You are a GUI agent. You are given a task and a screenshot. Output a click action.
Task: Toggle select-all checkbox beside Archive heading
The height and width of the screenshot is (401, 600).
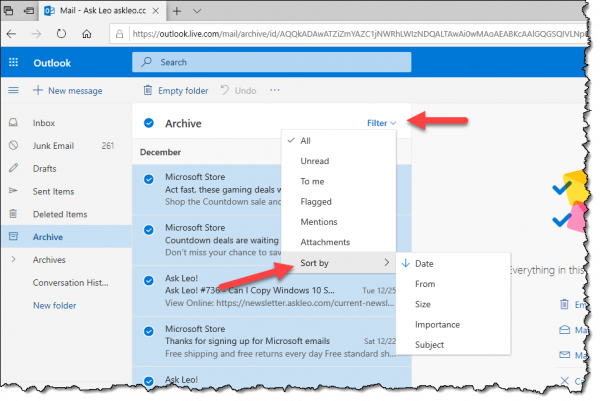click(x=148, y=123)
